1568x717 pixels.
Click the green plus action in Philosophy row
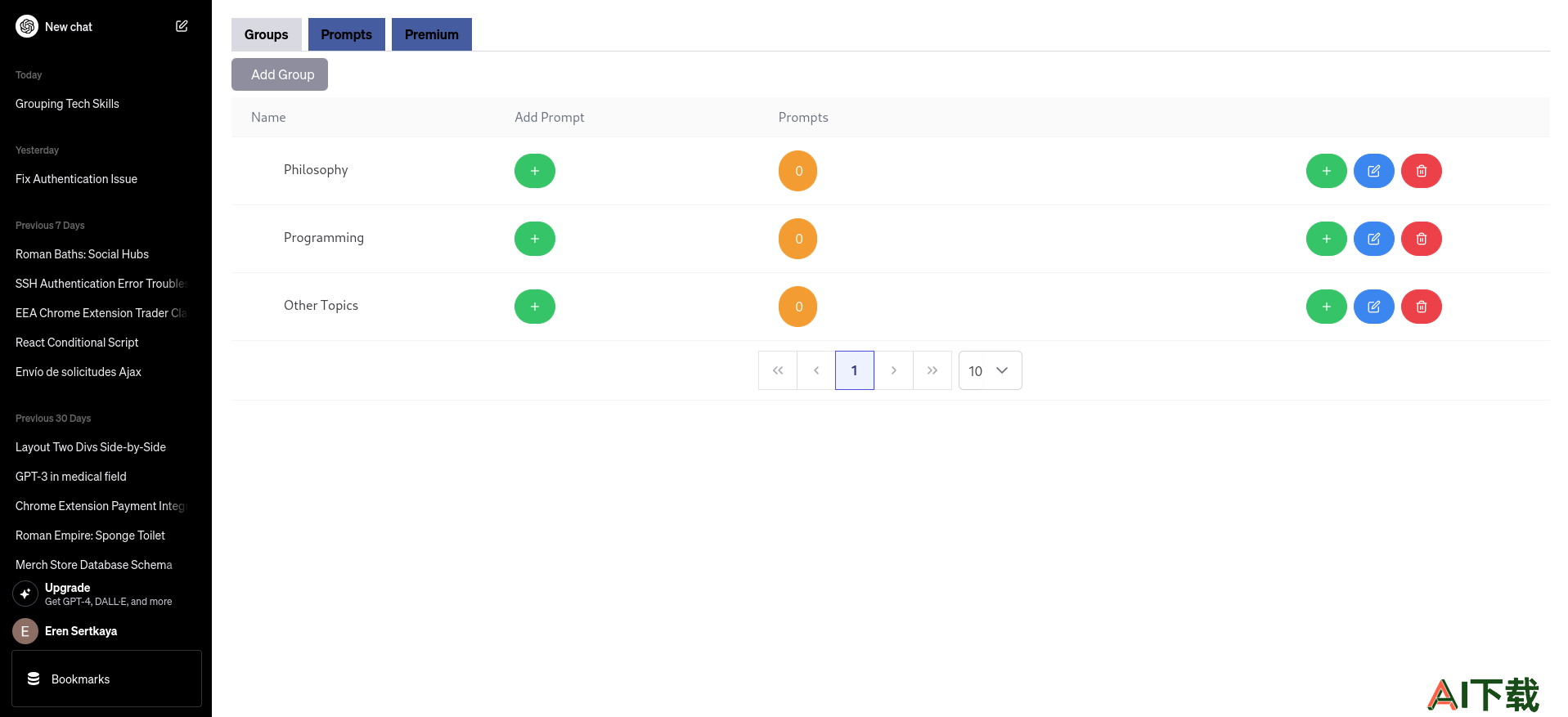click(x=1327, y=171)
